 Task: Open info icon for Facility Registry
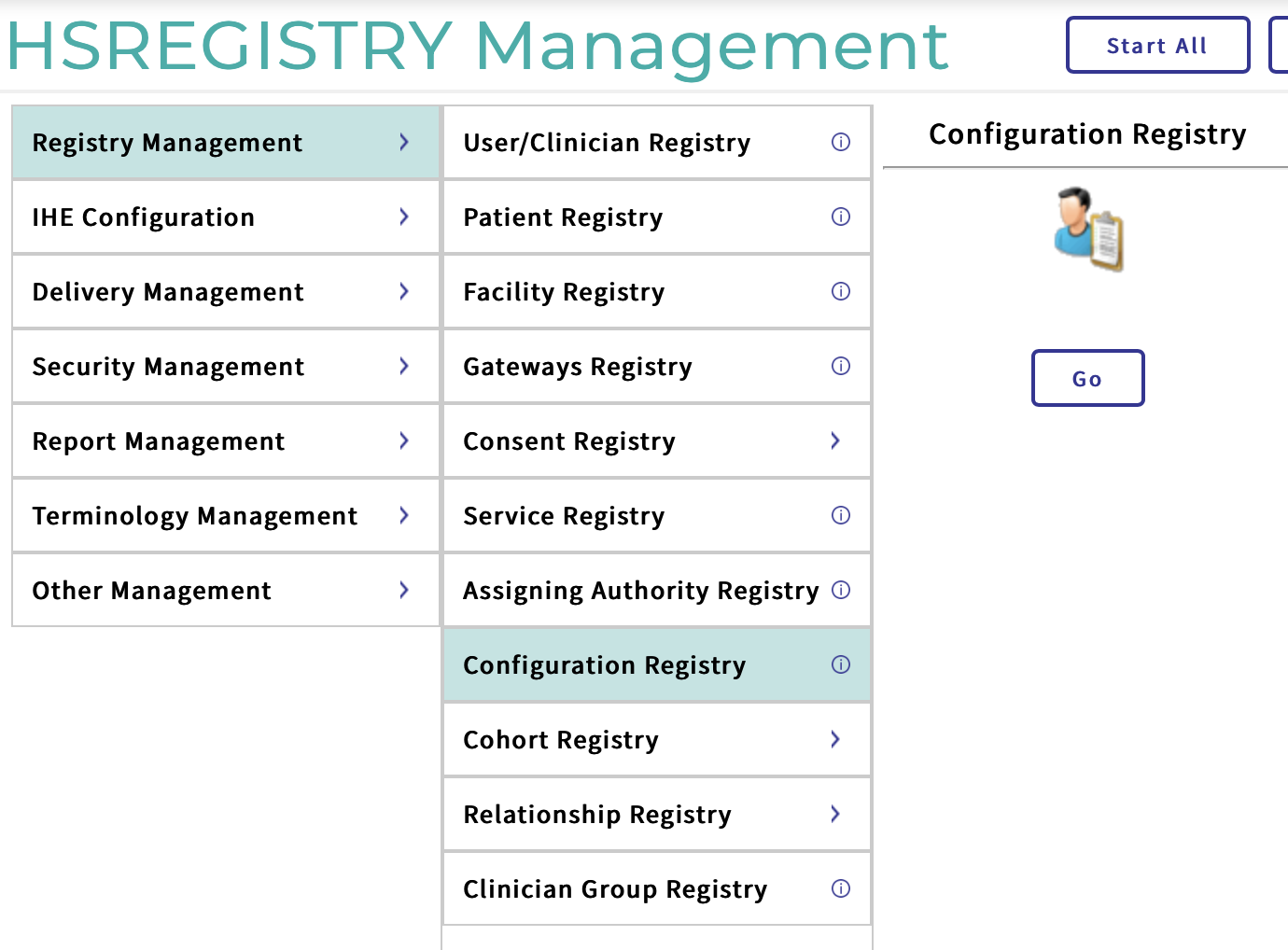pyautogui.click(x=841, y=291)
